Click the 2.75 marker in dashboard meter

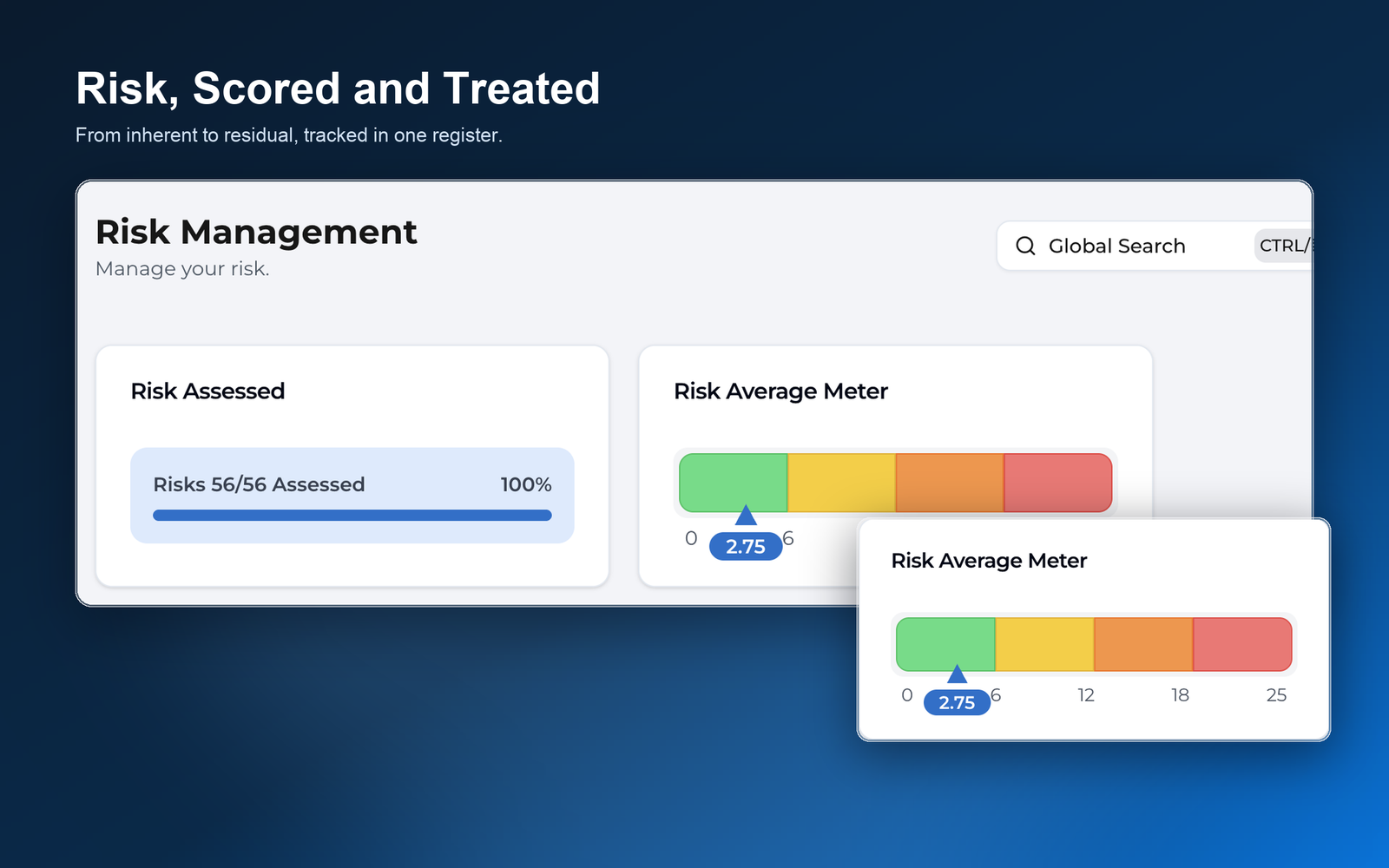click(746, 546)
